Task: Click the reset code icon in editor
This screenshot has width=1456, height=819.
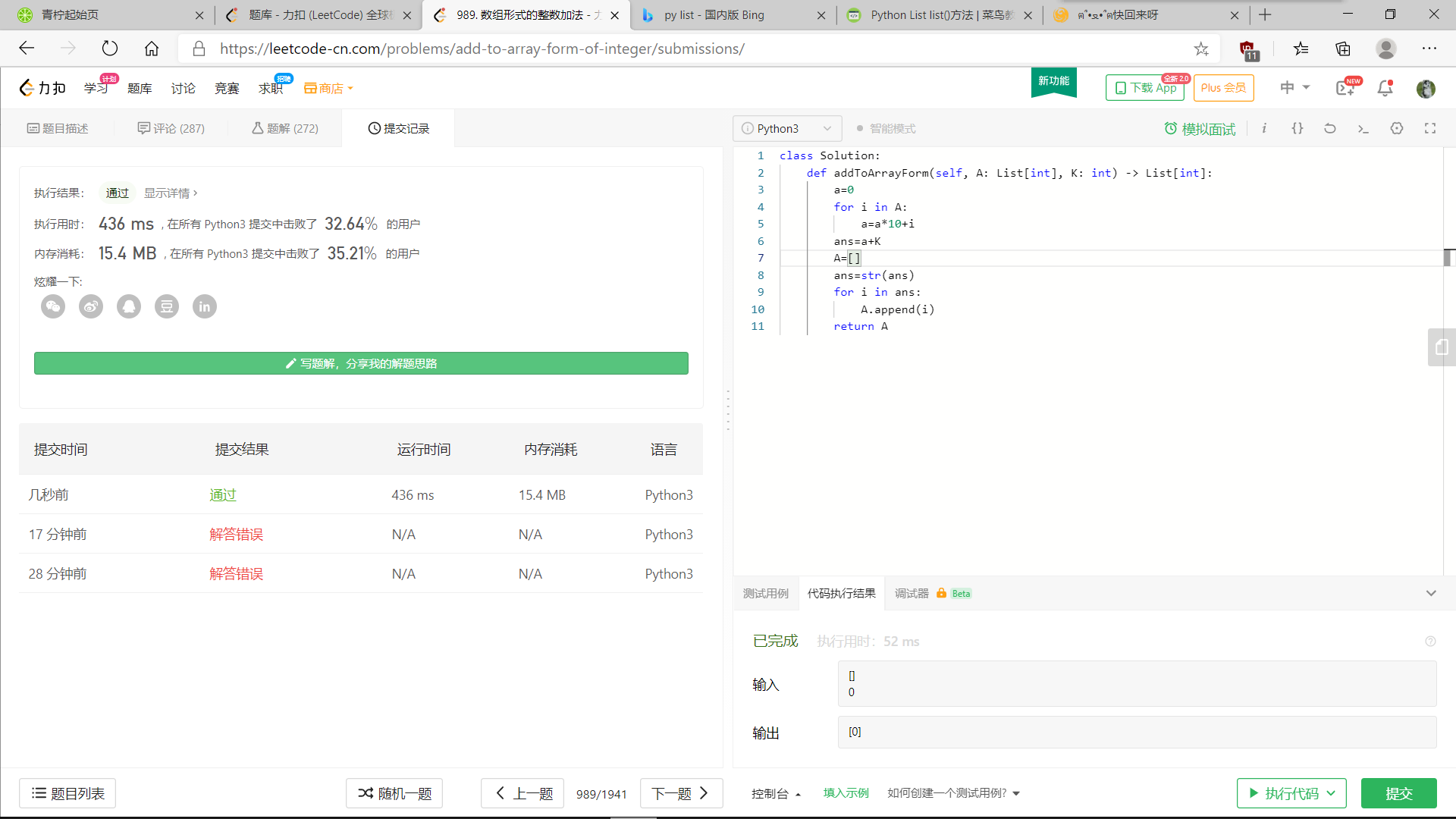Action: coord(1330,128)
